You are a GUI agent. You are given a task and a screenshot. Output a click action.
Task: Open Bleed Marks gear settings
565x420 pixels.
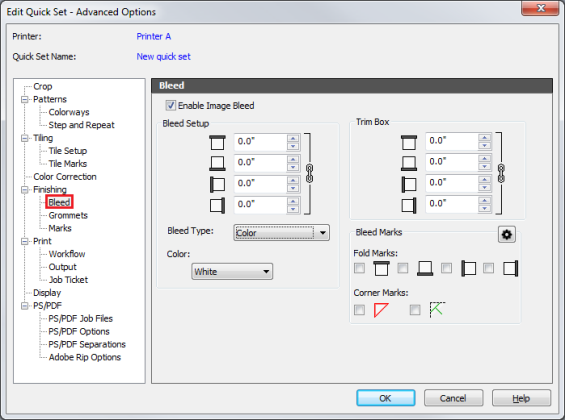507,234
